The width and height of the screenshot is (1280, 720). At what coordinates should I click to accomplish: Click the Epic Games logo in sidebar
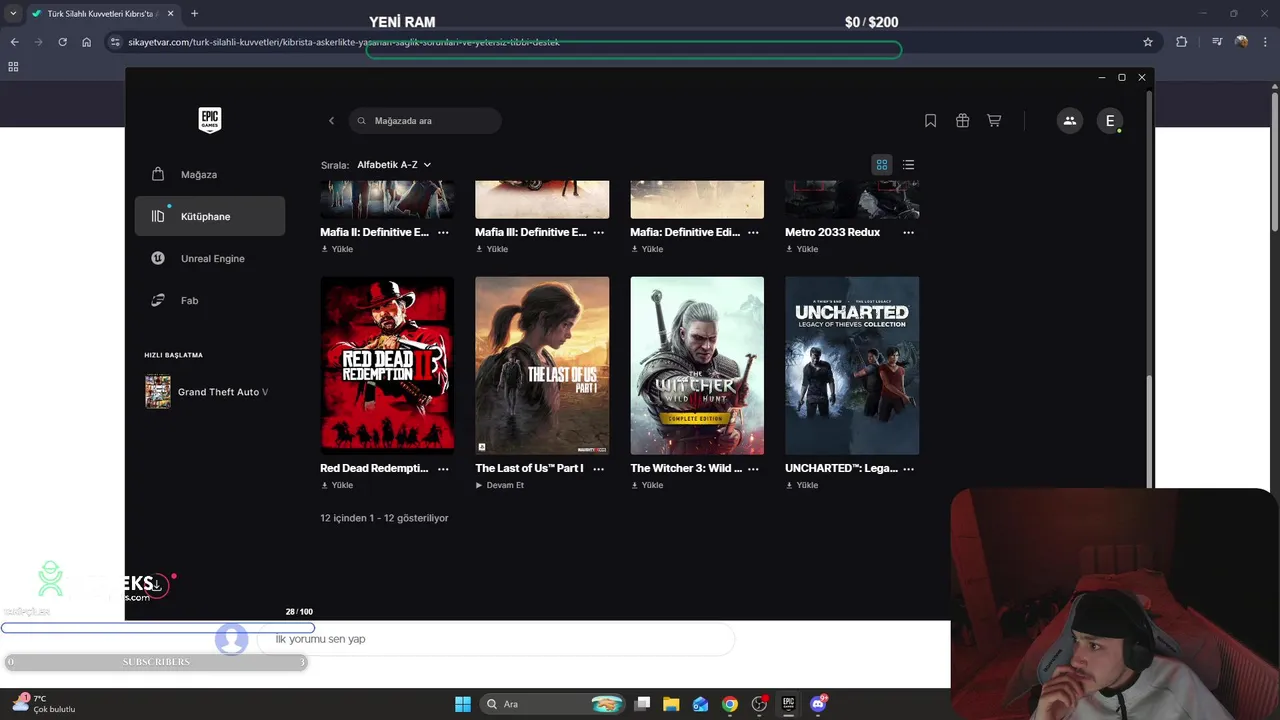(x=210, y=120)
